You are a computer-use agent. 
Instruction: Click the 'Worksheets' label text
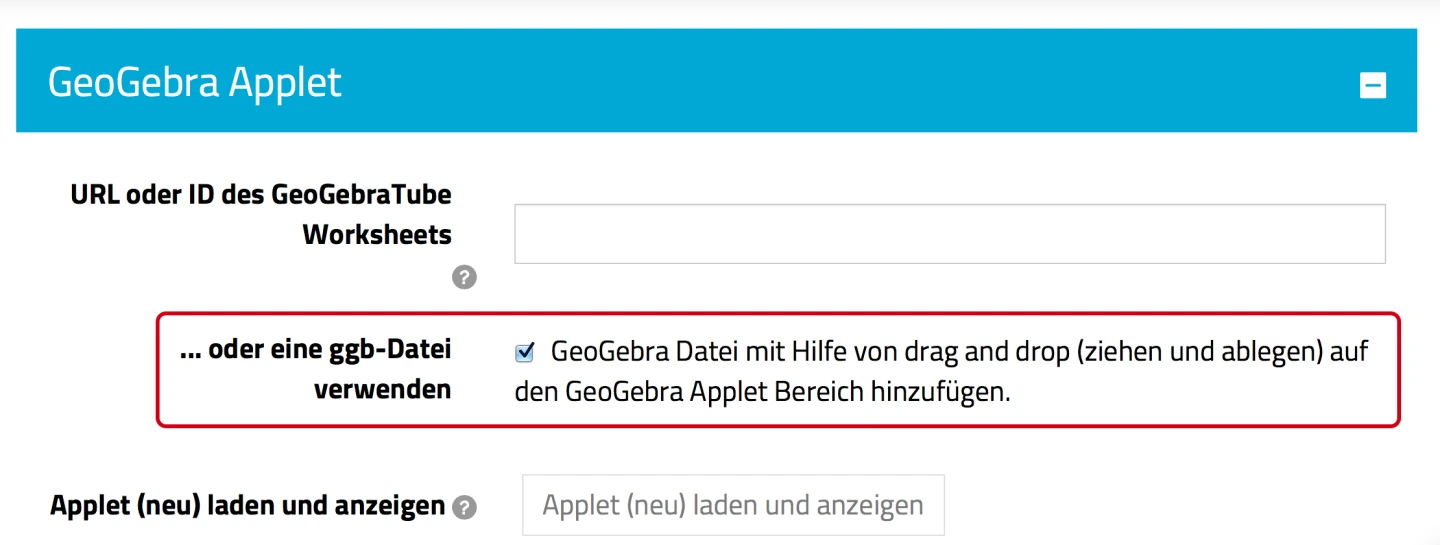pos(377,235)
